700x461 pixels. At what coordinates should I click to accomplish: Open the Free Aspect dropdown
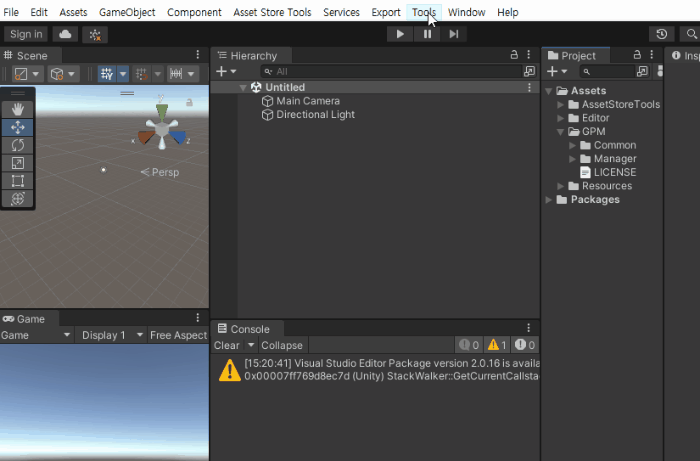(x=179, y=335)
